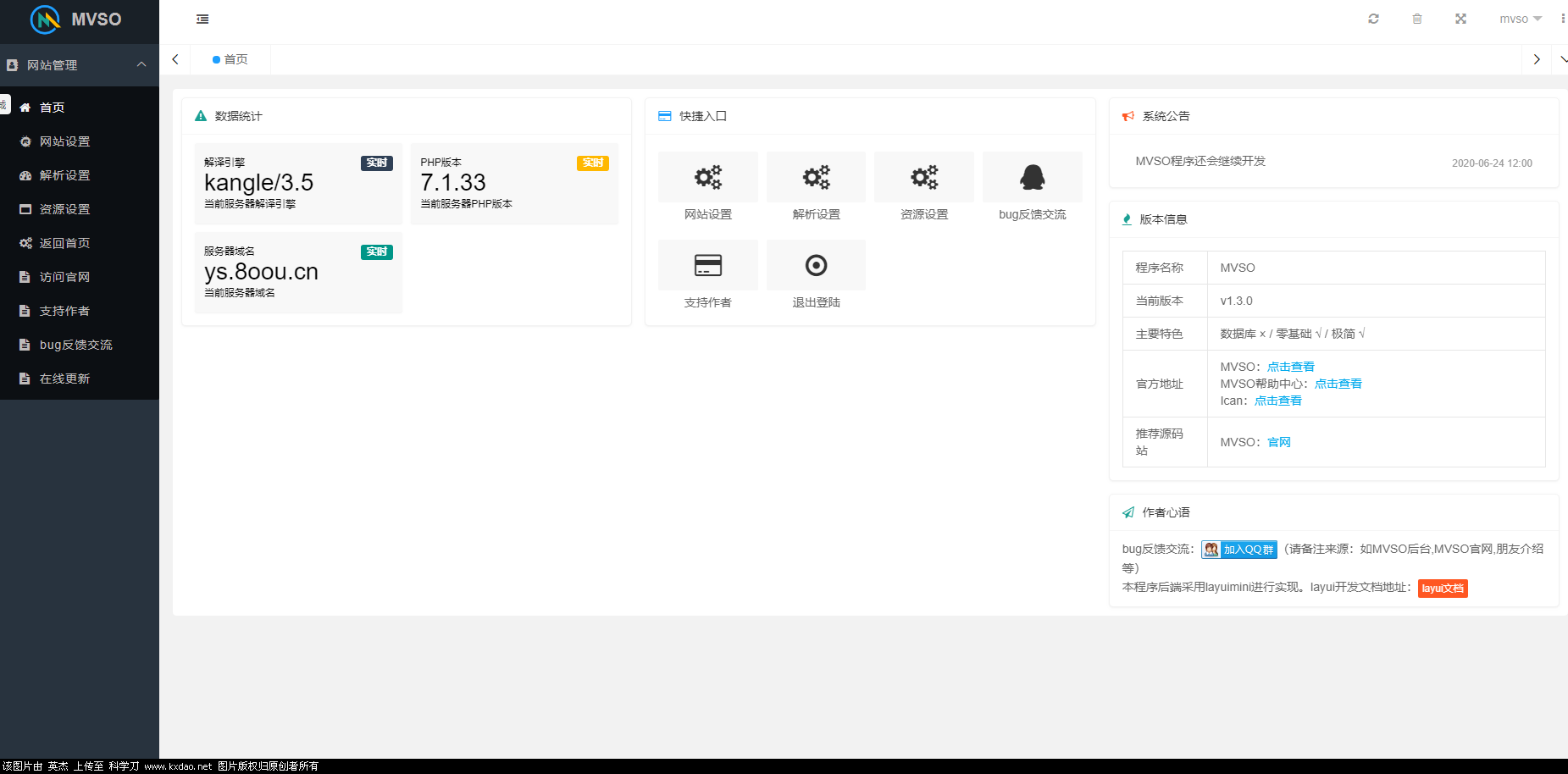Click the QQ penguin bug反馈交流 icon

pos(1032,177)
